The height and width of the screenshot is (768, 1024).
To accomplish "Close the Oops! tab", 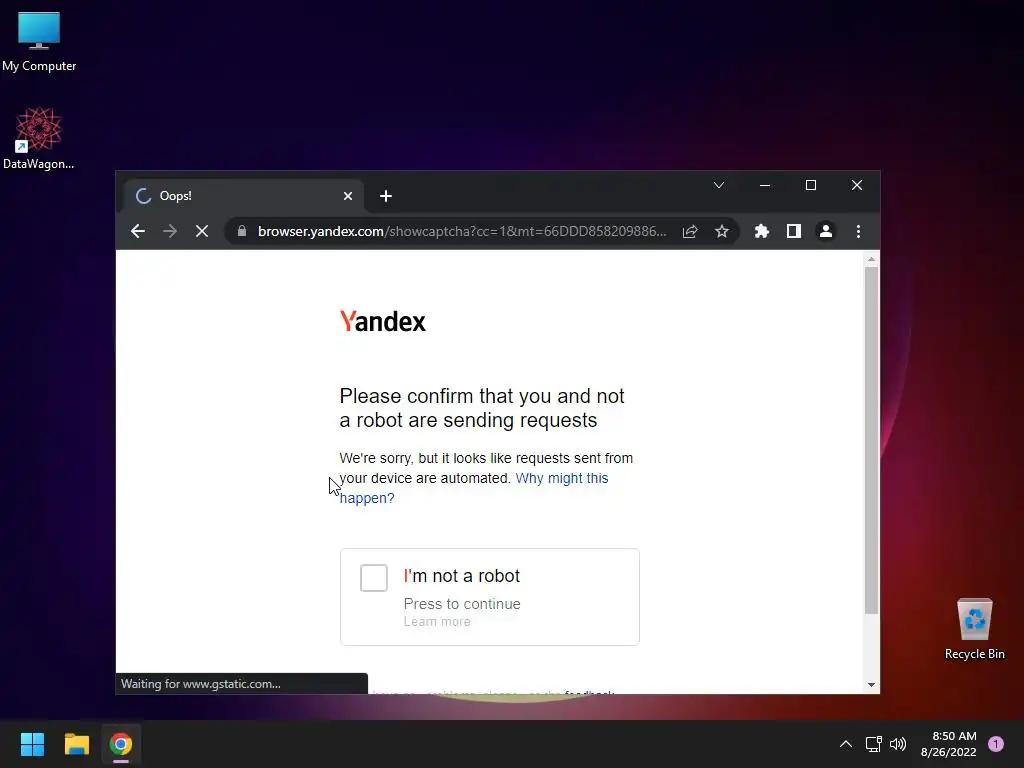I will tap(348, 196).
